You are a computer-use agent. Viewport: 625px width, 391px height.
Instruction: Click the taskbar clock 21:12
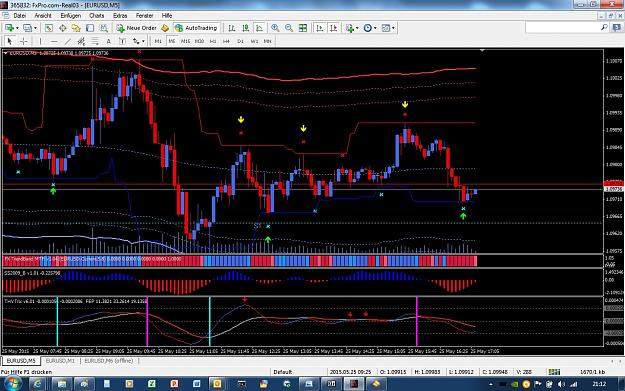(x=599, y=384)
